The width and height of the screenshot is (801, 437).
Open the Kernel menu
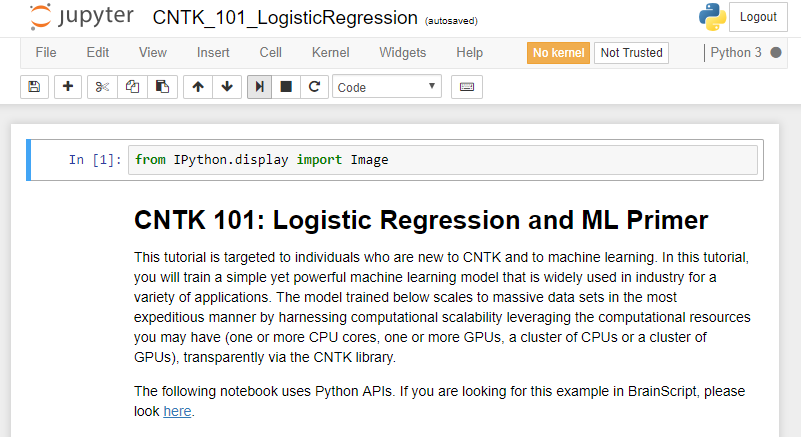click(x=331, y=53)
